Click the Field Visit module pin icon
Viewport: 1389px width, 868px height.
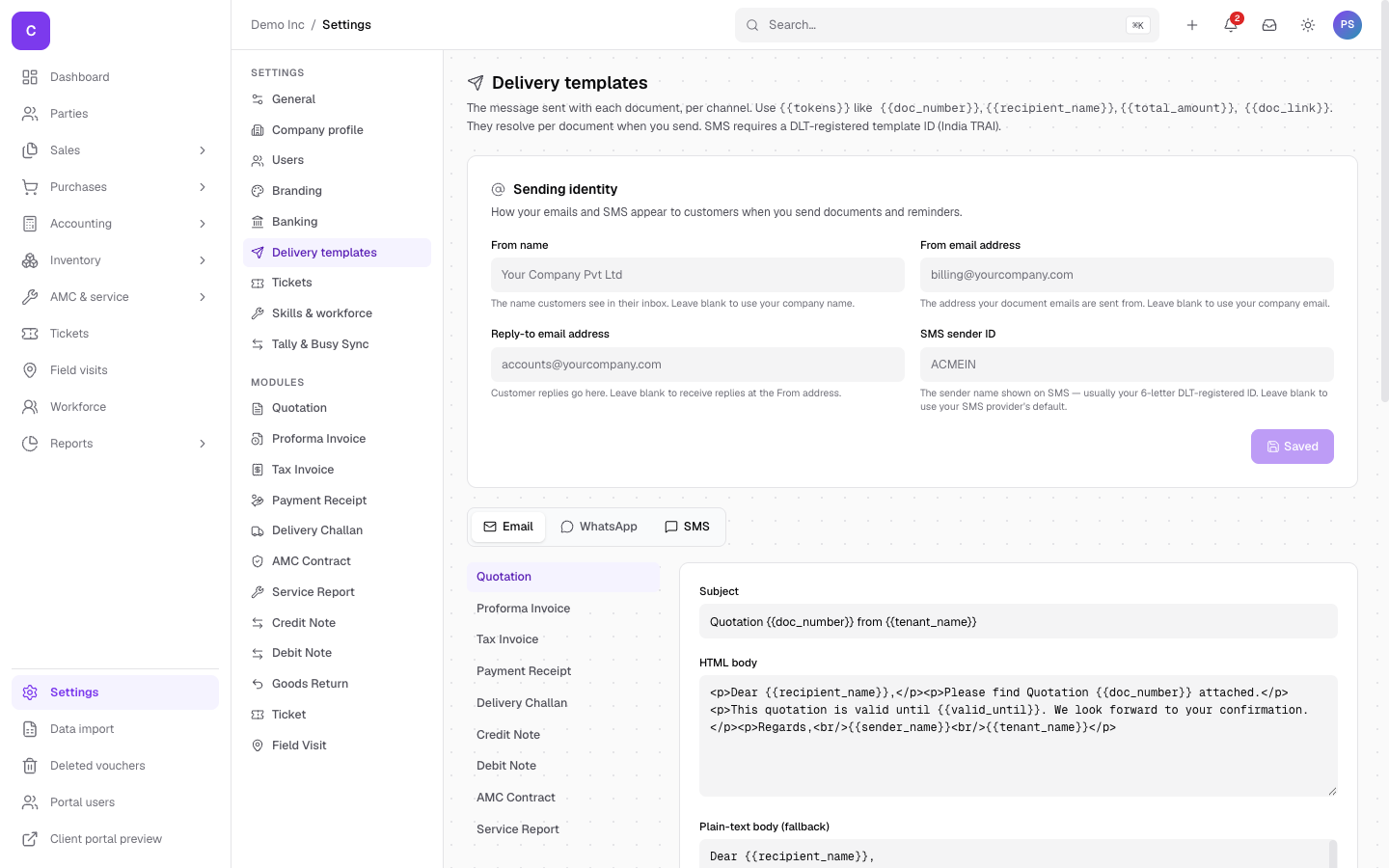[x=258, y=746]
